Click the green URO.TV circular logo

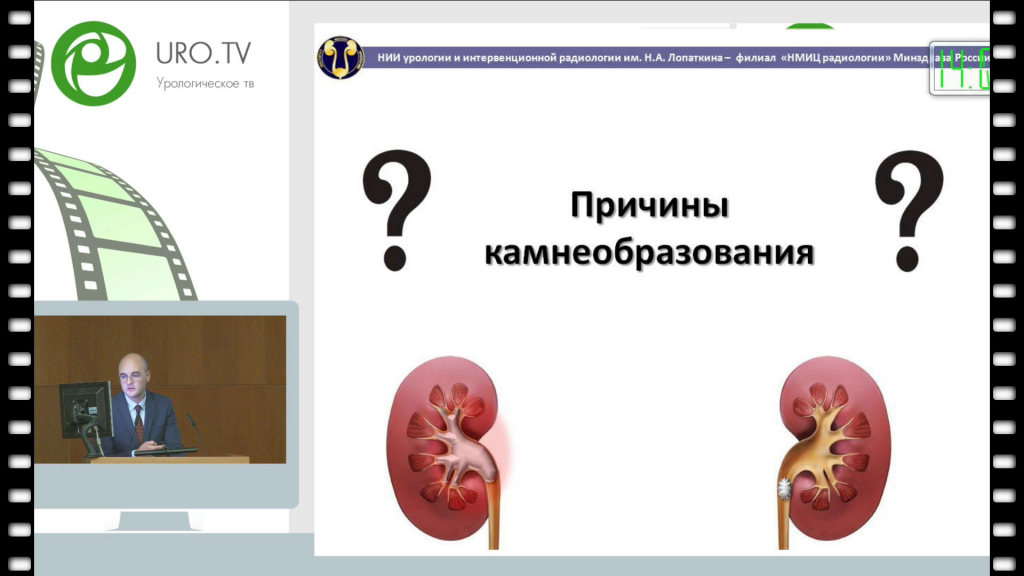point(93,63)
